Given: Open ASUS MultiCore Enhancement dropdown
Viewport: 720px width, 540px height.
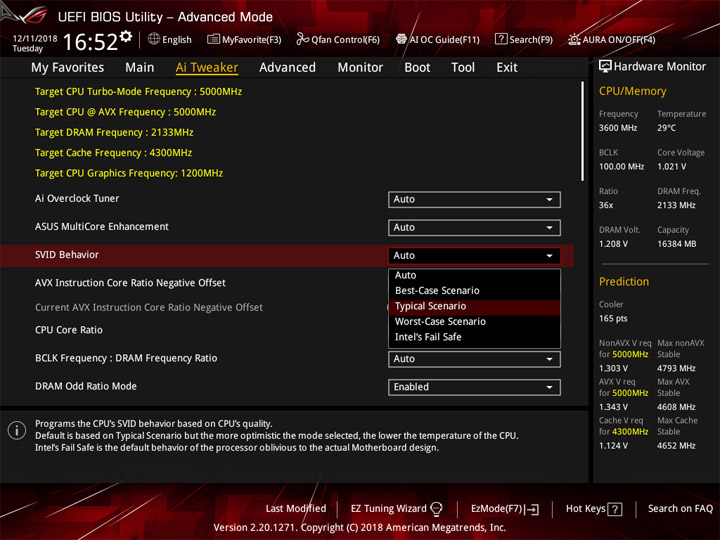Looking at the screenshot, I should pyautogui.click(x=474, y=228).
